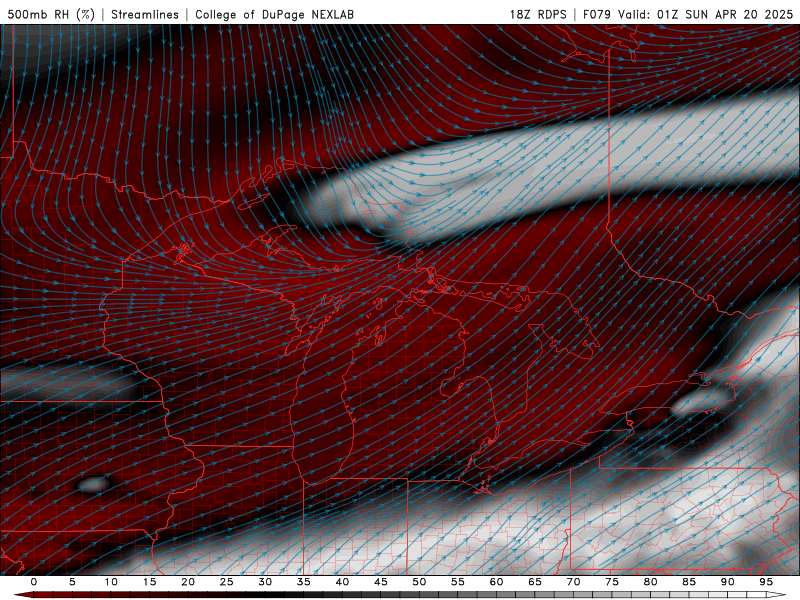Viewport: 800px width, 600px height.
Task: Click the colorbar value 30
Action: 265,582
